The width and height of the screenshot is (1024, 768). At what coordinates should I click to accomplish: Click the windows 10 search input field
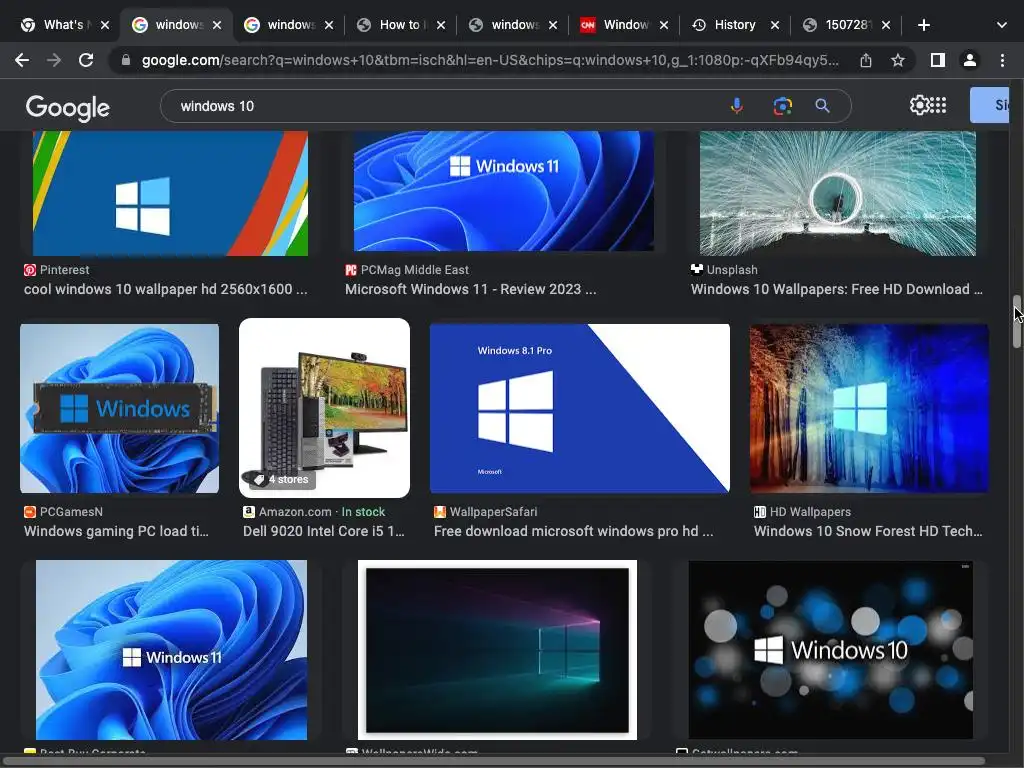click(444, 106)
